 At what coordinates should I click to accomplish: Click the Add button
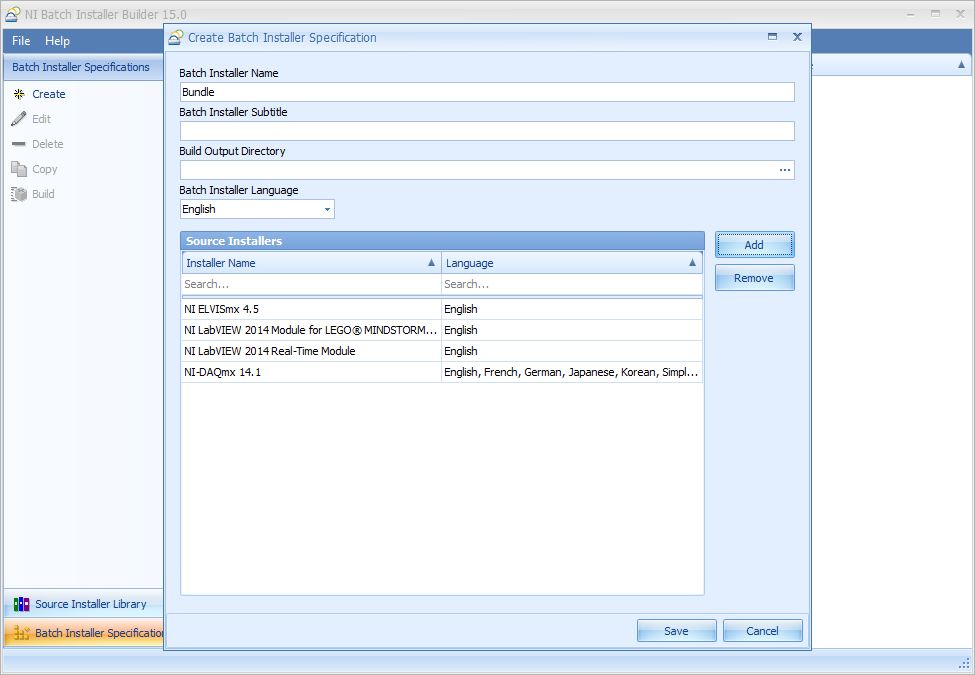[x=754, y=245]
